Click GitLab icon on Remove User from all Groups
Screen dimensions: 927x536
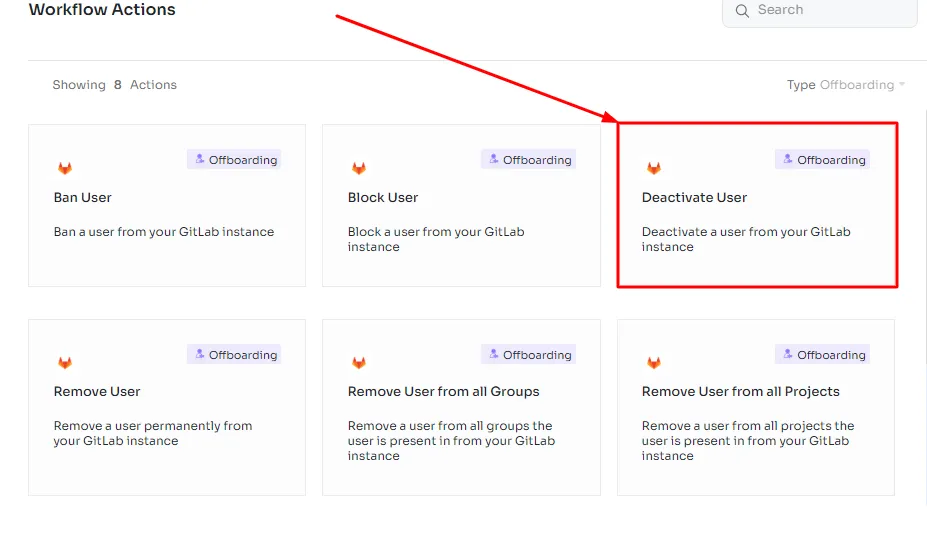click(359, 362)
